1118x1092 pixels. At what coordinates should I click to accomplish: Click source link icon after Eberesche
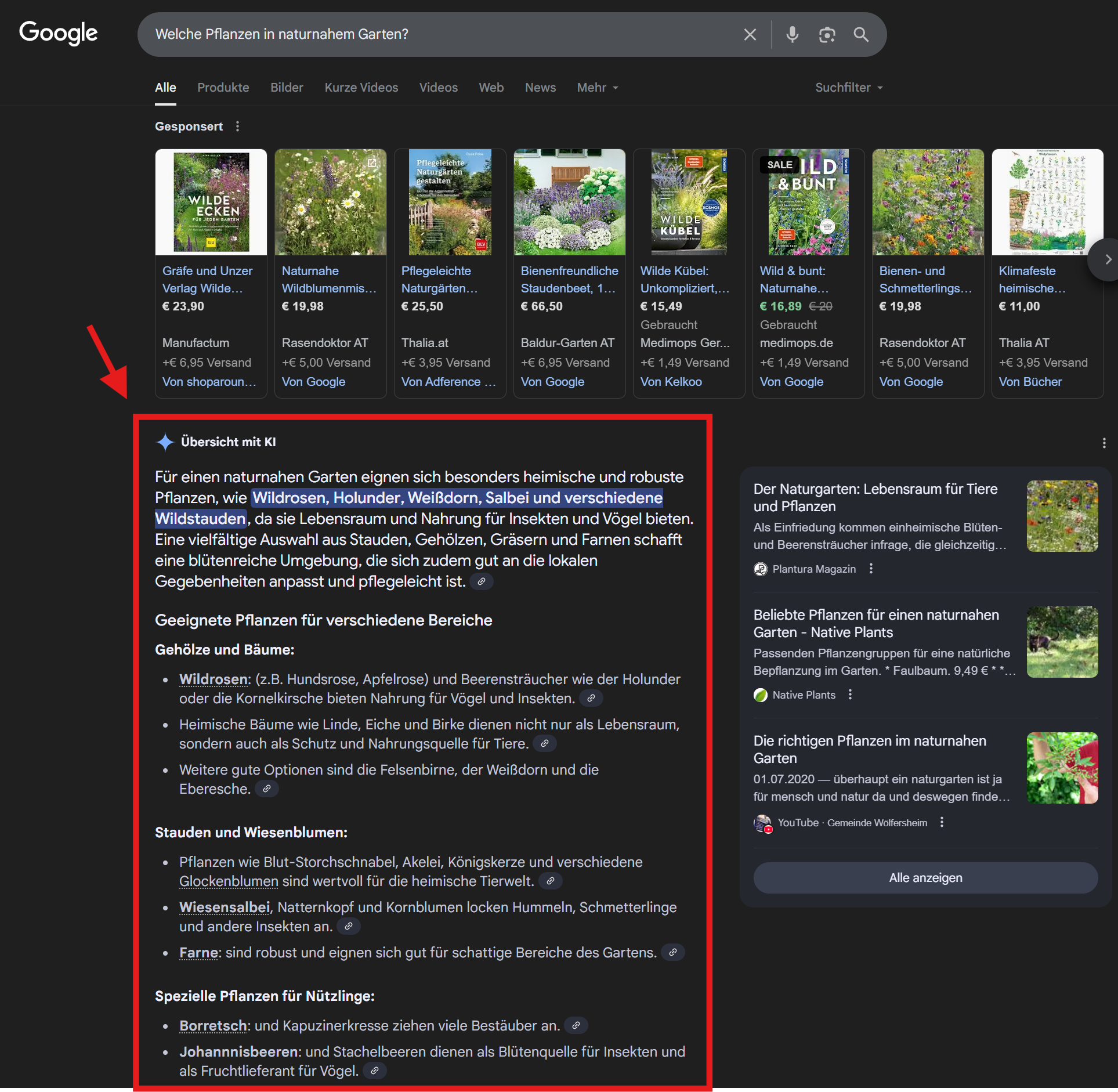(x=267, y=789)
